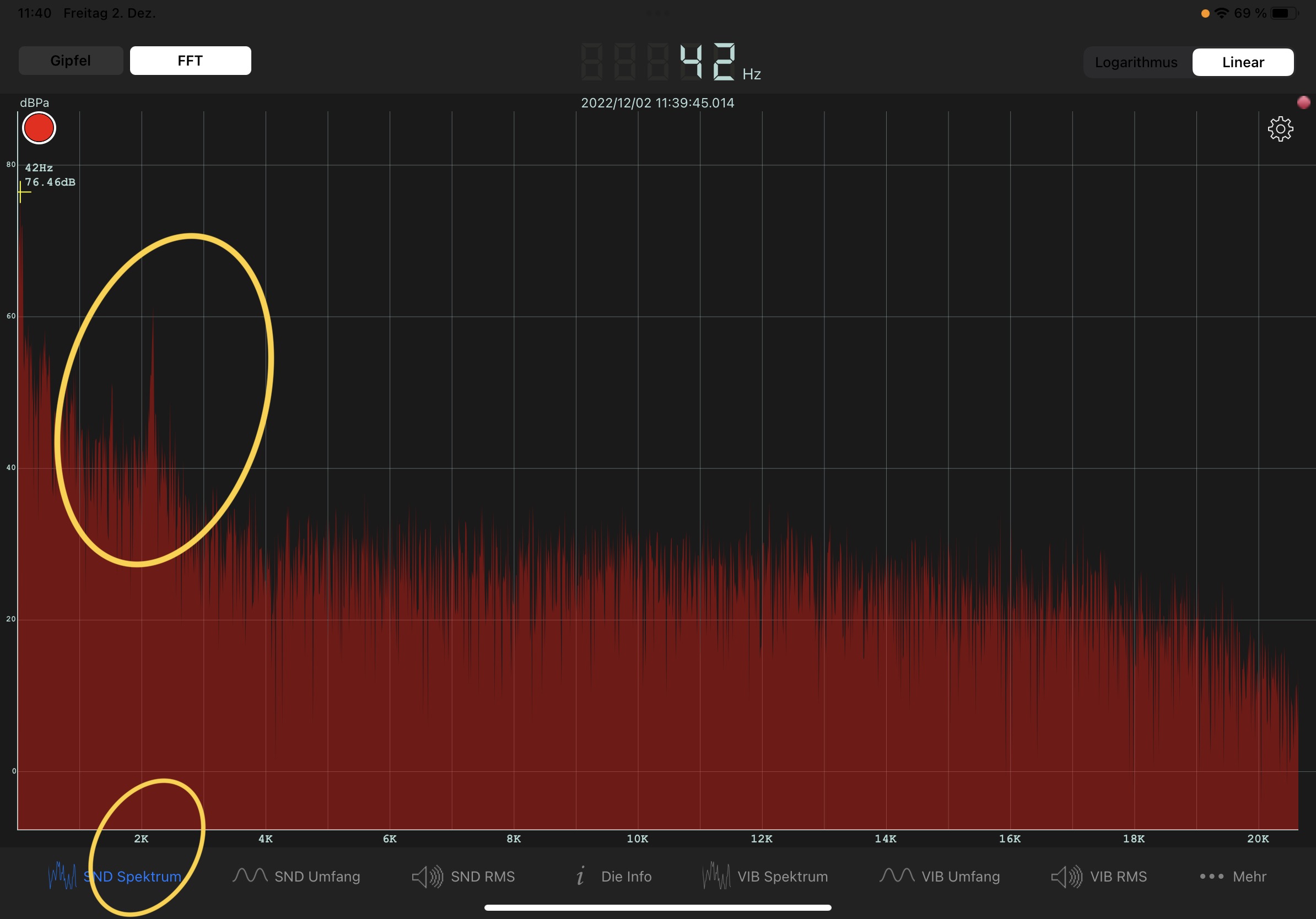
Task: Click the SND Umfang wave icon
Action: [250, 876]
